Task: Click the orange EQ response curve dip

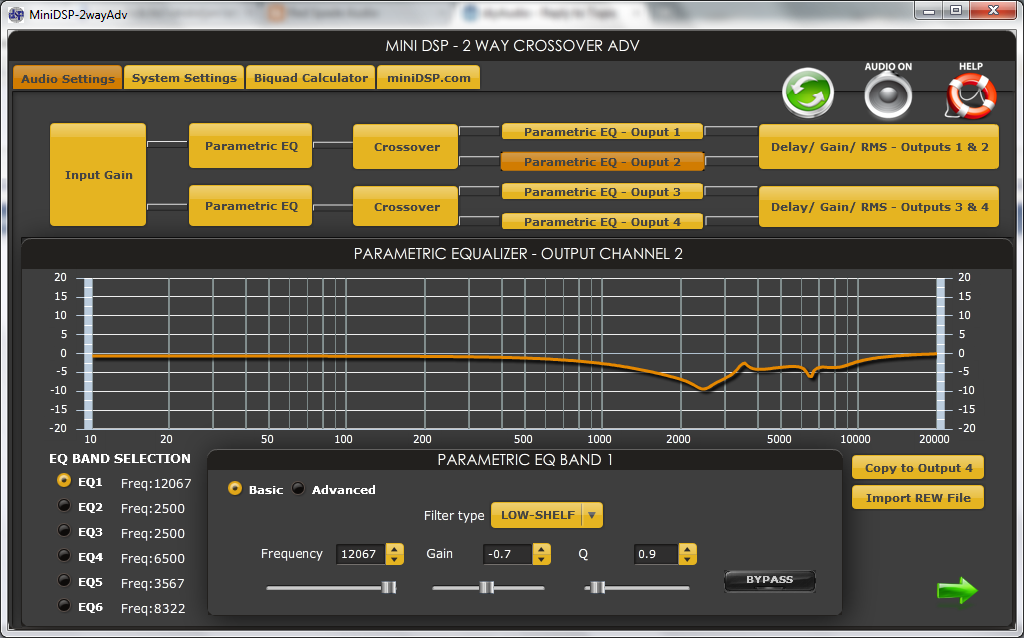Action: (x=704, y=388)
